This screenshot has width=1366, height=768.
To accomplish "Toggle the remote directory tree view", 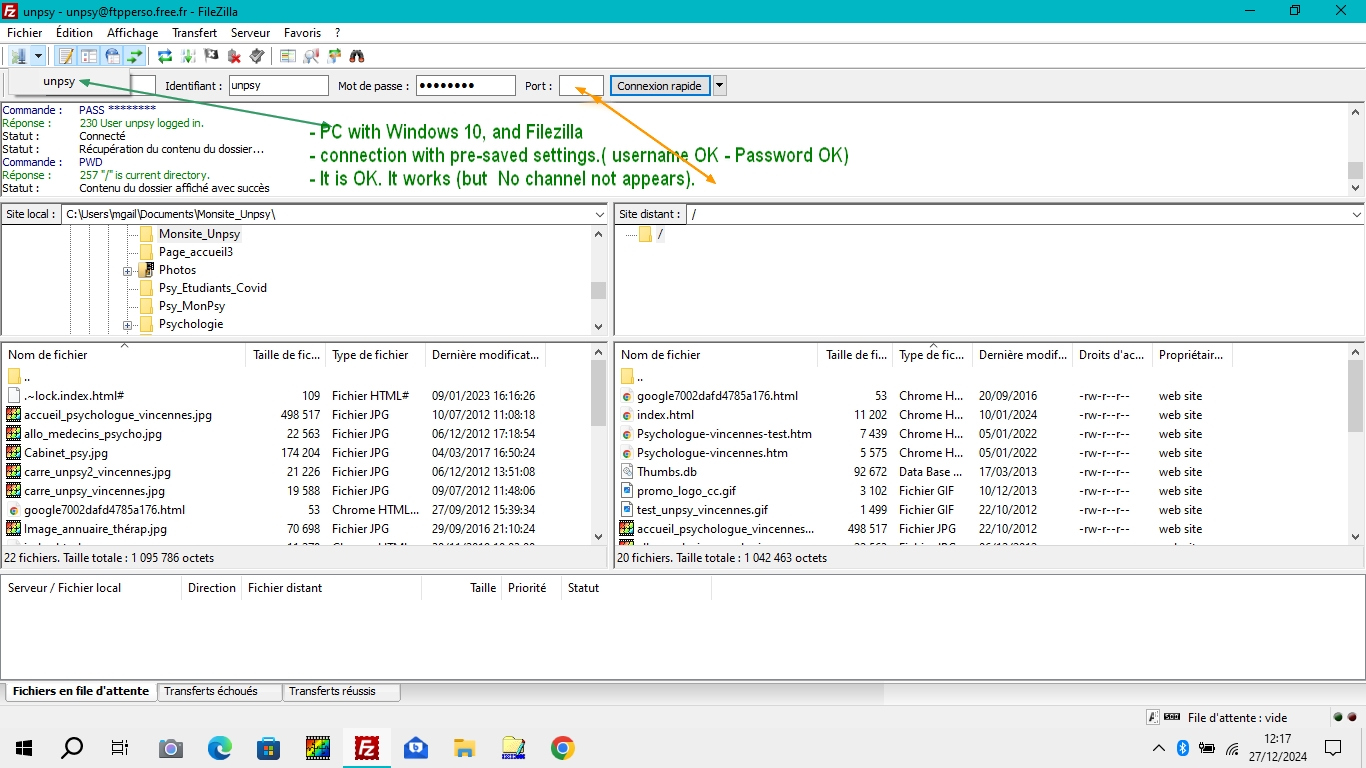I will 113,56.
